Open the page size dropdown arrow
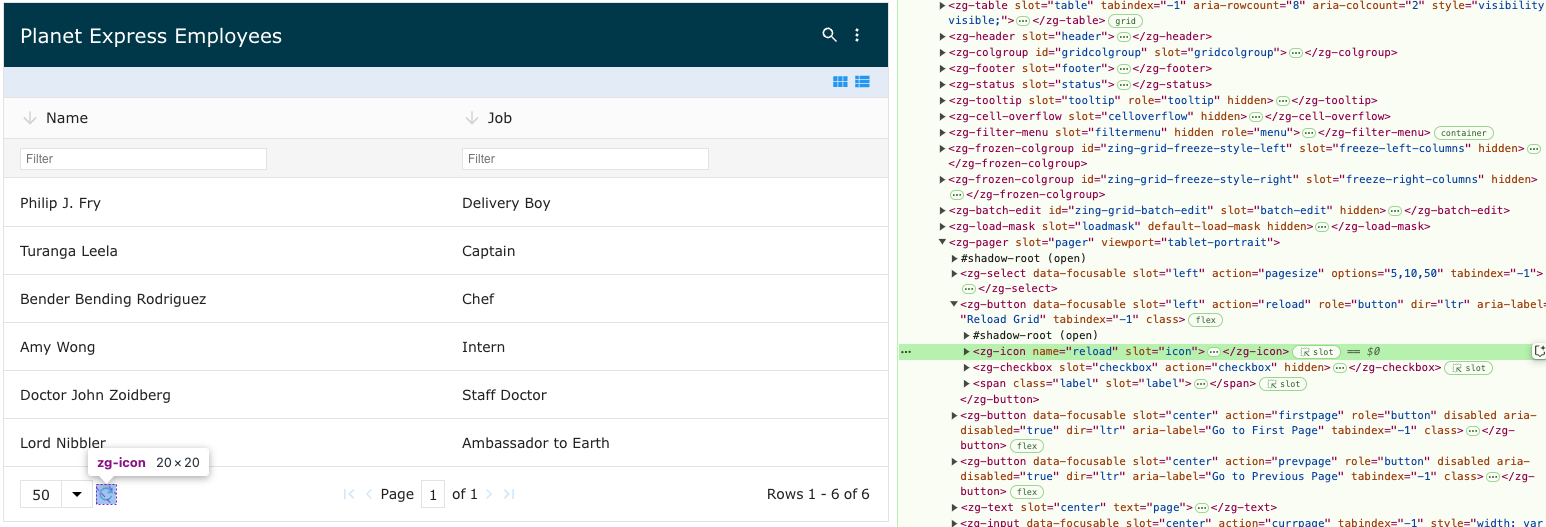 point(77,494)
